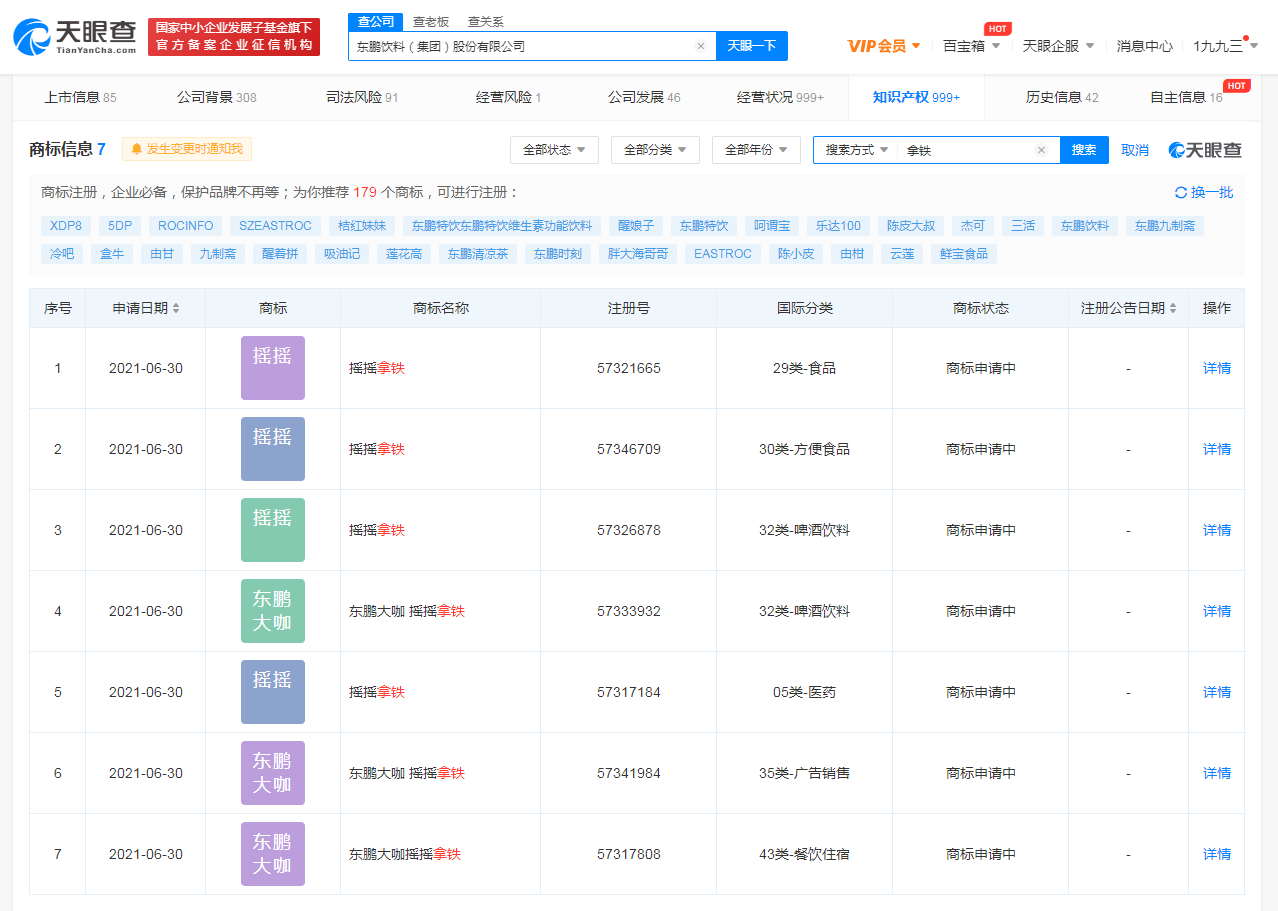Click the 取消 link
Viewport: 1278px width, 911px height.
1135,150
